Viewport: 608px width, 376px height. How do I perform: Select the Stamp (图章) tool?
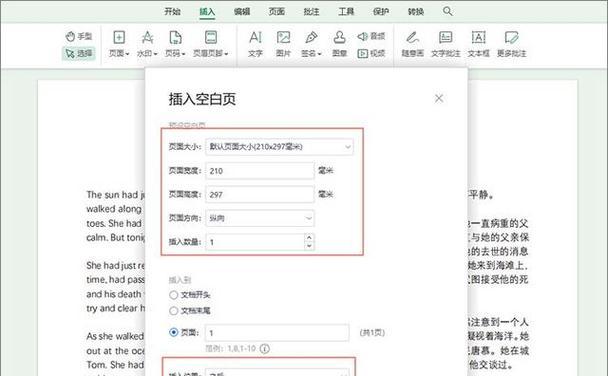[340, 44]
